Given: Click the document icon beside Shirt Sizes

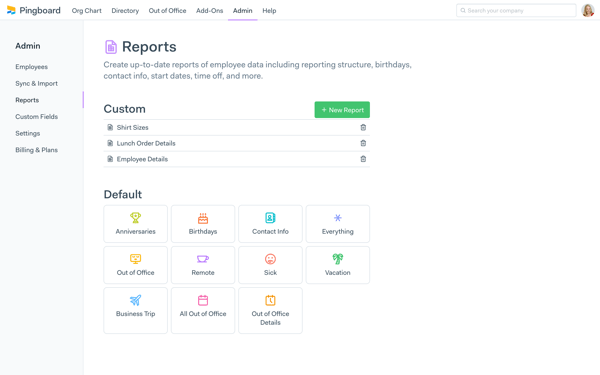Looking at the screenshot, I should pyautogui.click(x=110, y=127).
